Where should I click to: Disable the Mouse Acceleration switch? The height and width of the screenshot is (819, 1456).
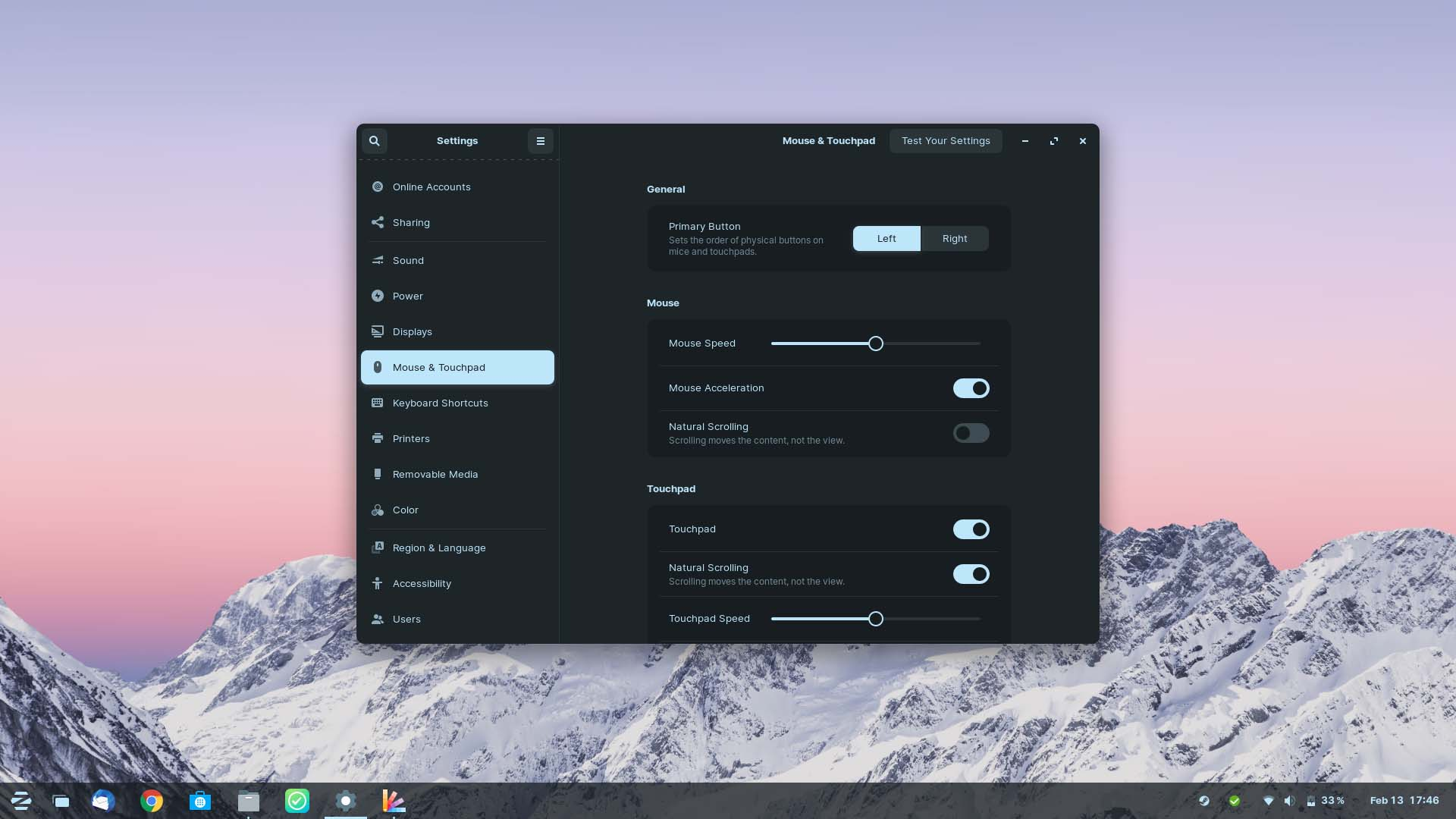(971, 388)
